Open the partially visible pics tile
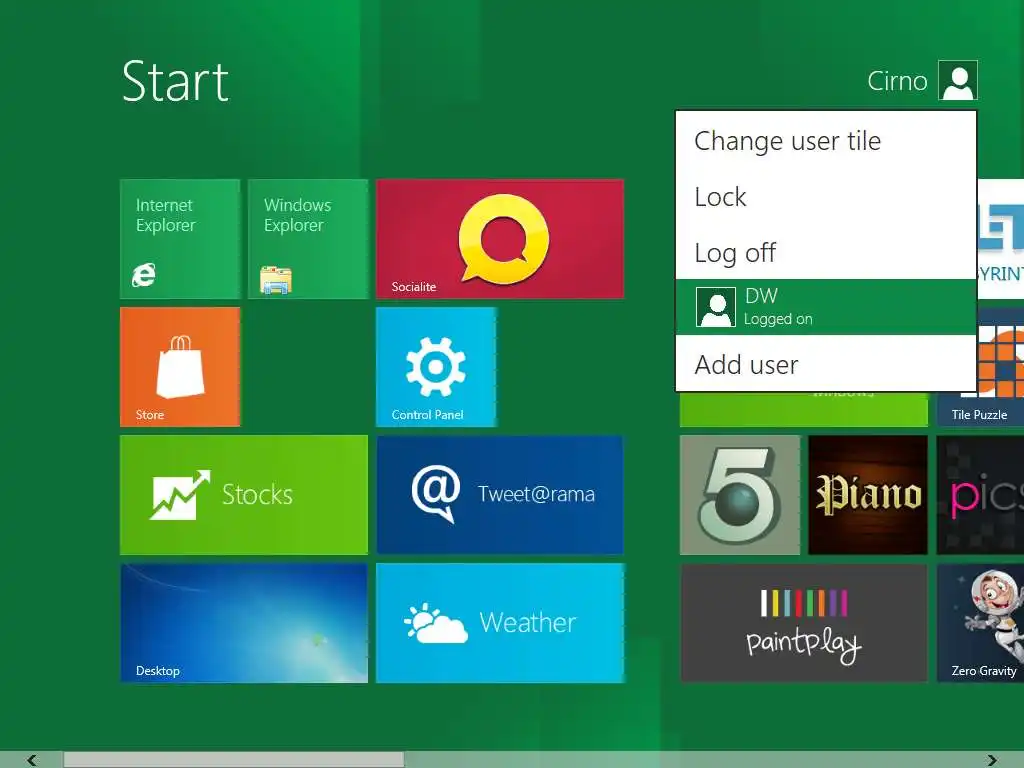The image size is (1024, 768). (980, 495)
